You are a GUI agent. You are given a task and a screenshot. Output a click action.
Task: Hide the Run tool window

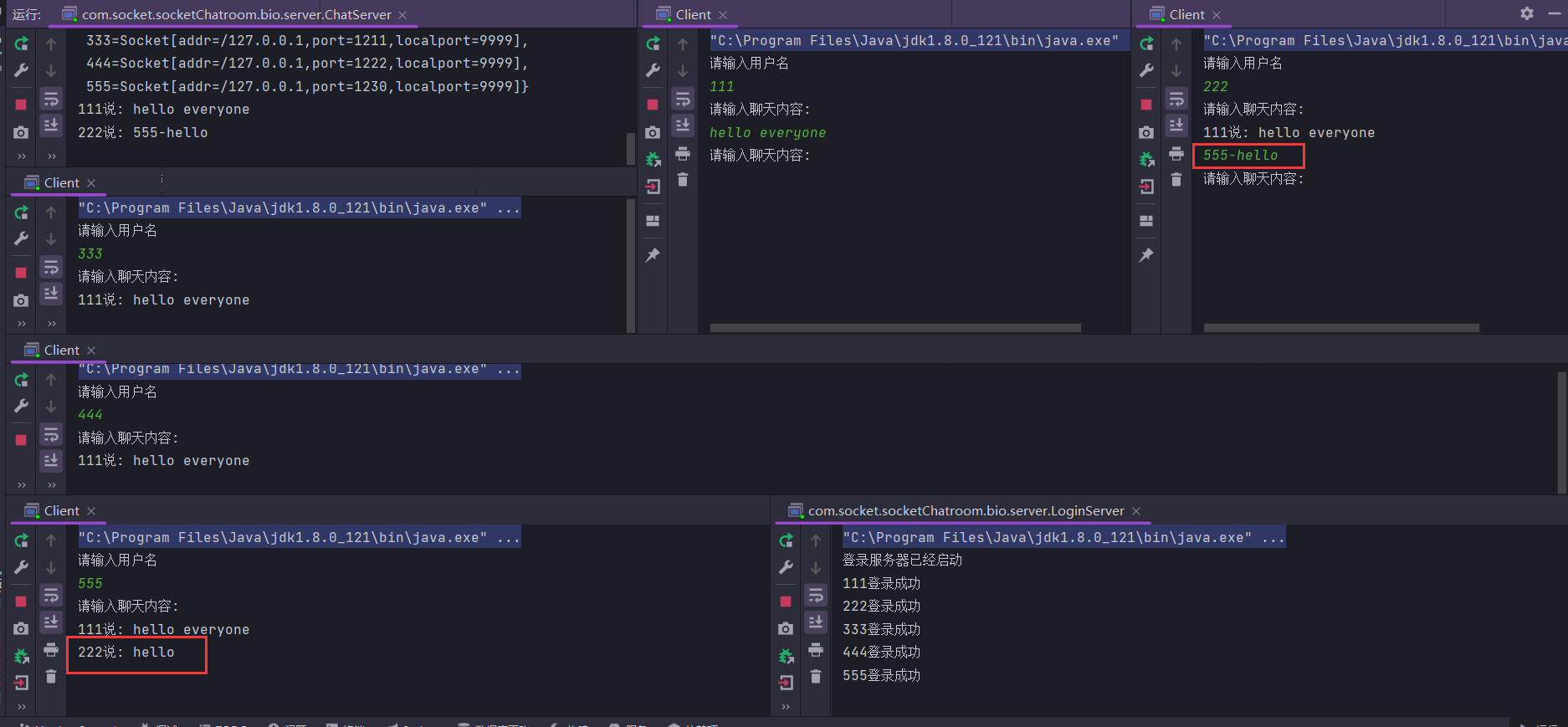click(x=1555, y=13)
